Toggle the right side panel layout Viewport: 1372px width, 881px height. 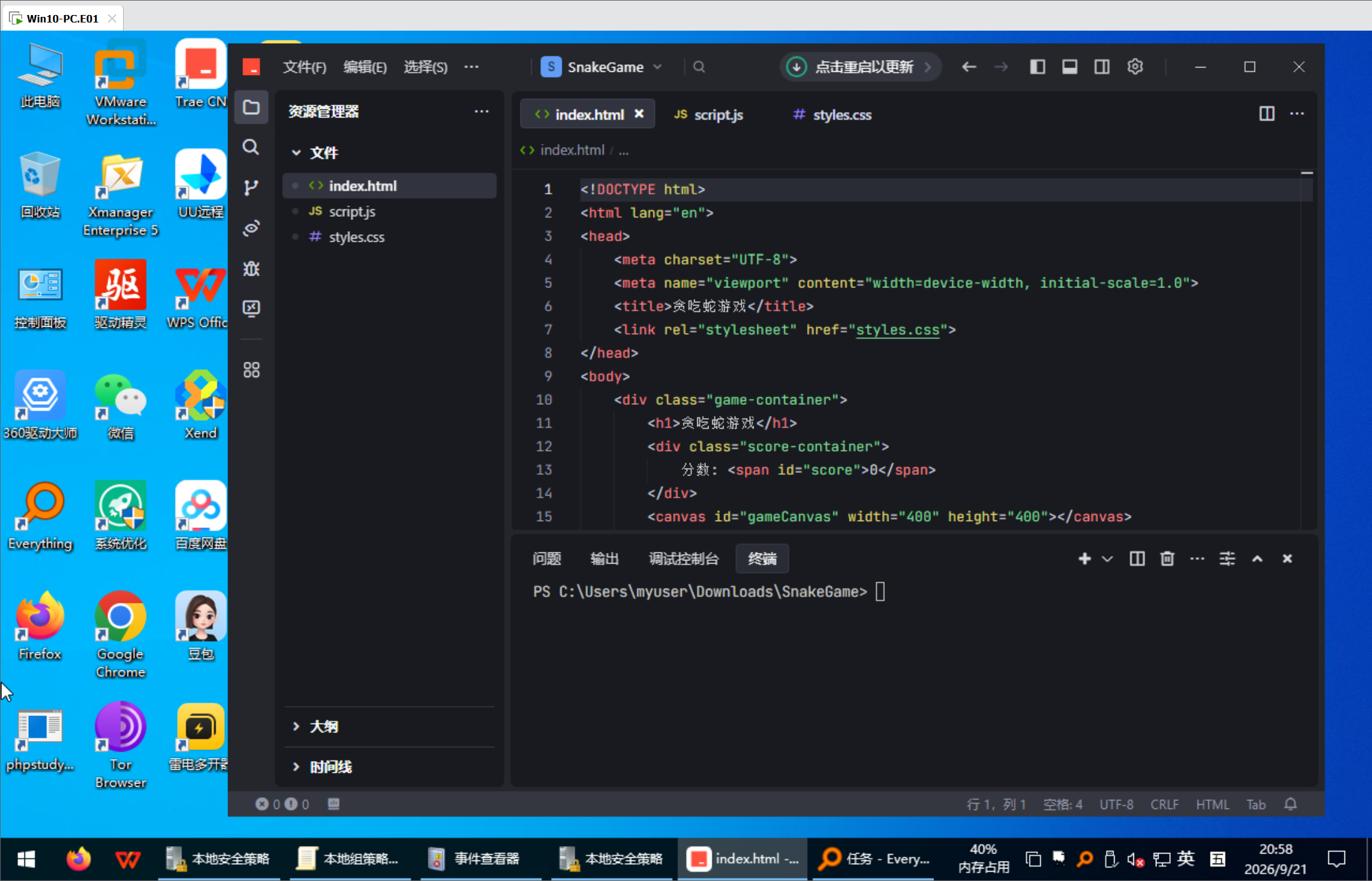click(1102, 67)
